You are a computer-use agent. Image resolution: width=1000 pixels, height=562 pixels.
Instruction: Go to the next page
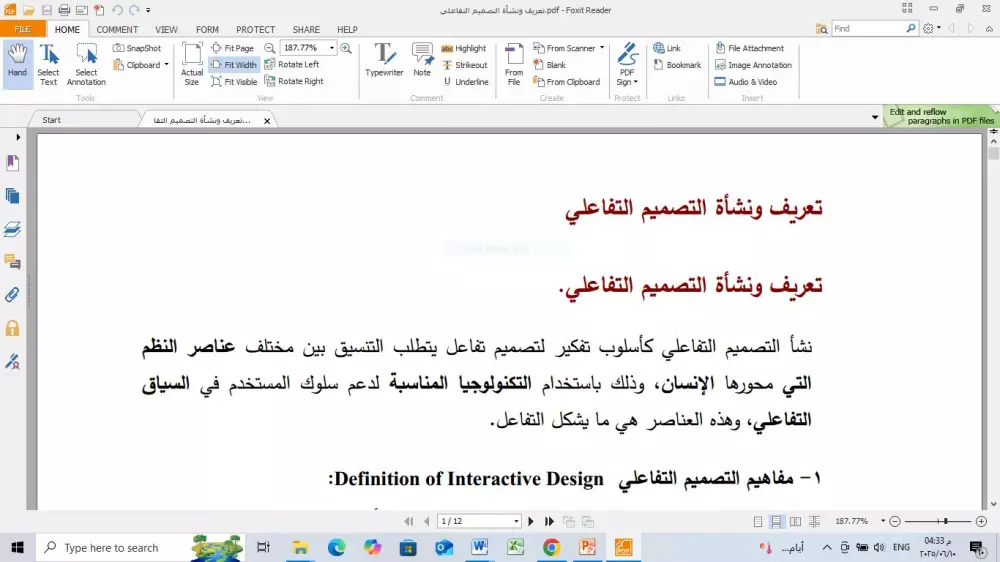531,521
